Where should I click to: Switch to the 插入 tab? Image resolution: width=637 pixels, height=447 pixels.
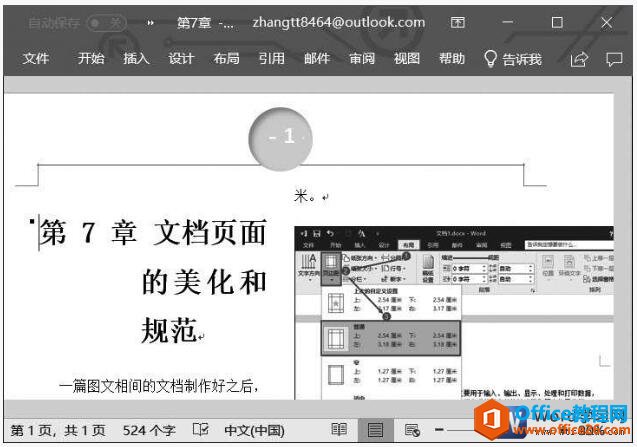tap(136, 59)
